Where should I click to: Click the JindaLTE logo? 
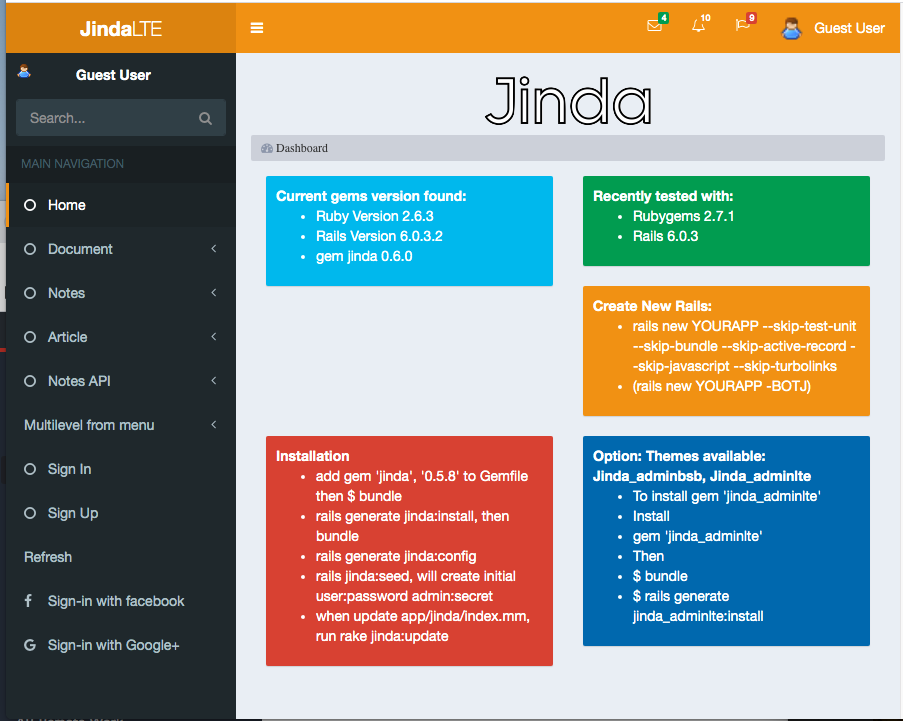coord(121,28)
